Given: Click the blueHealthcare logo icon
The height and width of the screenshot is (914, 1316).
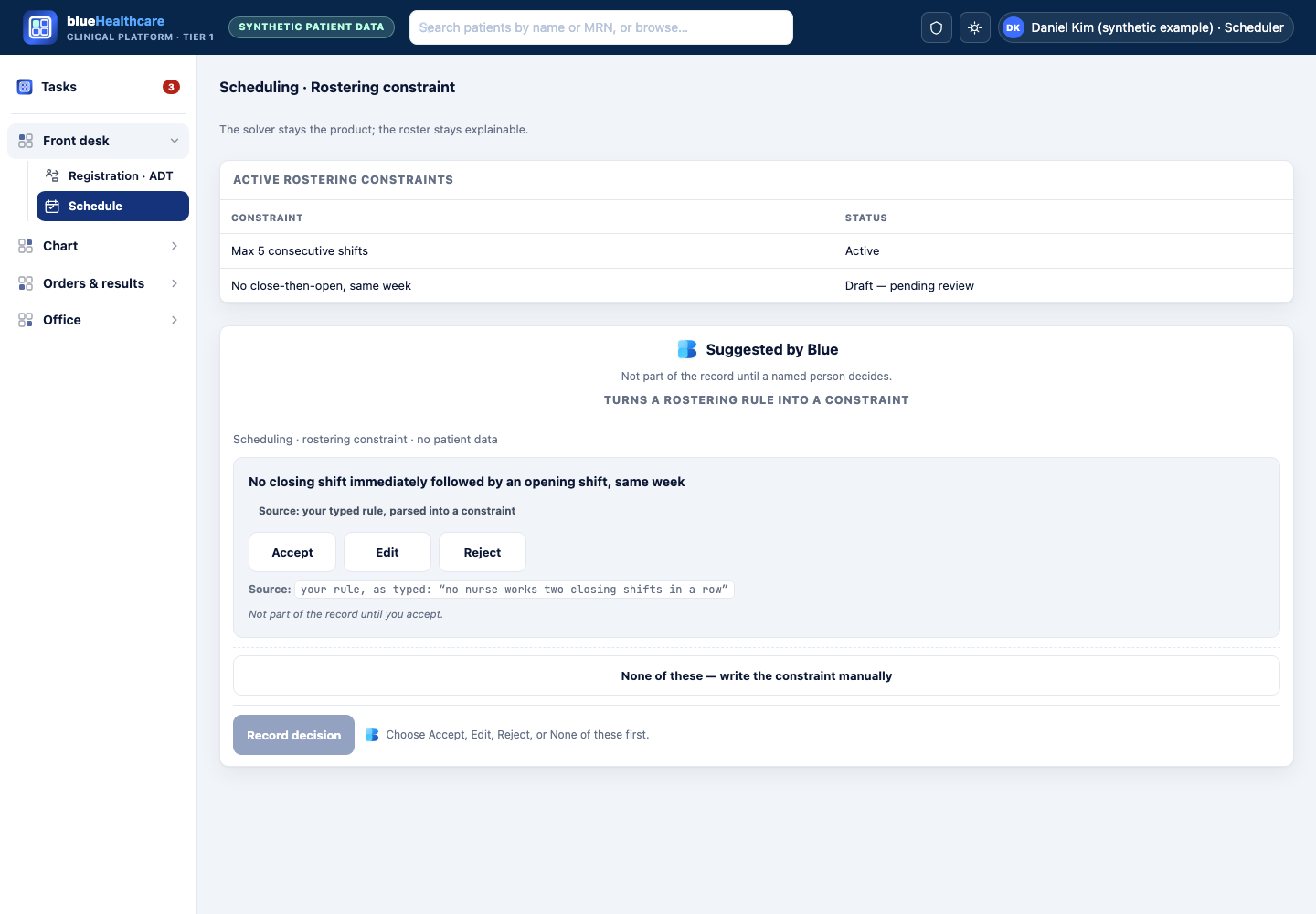Looking at the screenshot, I should pyautogui.click(x=40, y=27).
